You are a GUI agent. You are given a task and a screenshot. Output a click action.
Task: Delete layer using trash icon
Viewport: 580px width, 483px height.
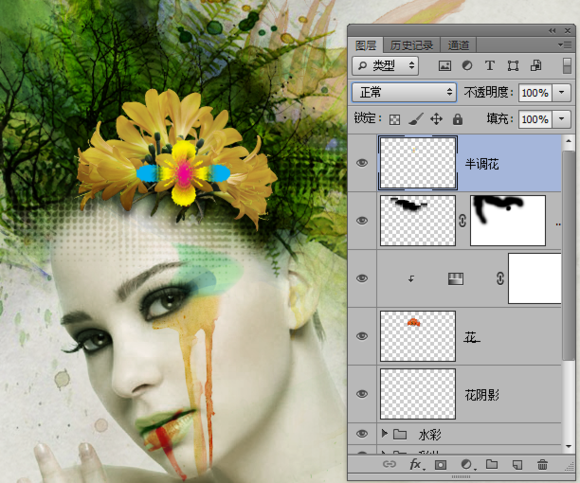click(542, 465)
